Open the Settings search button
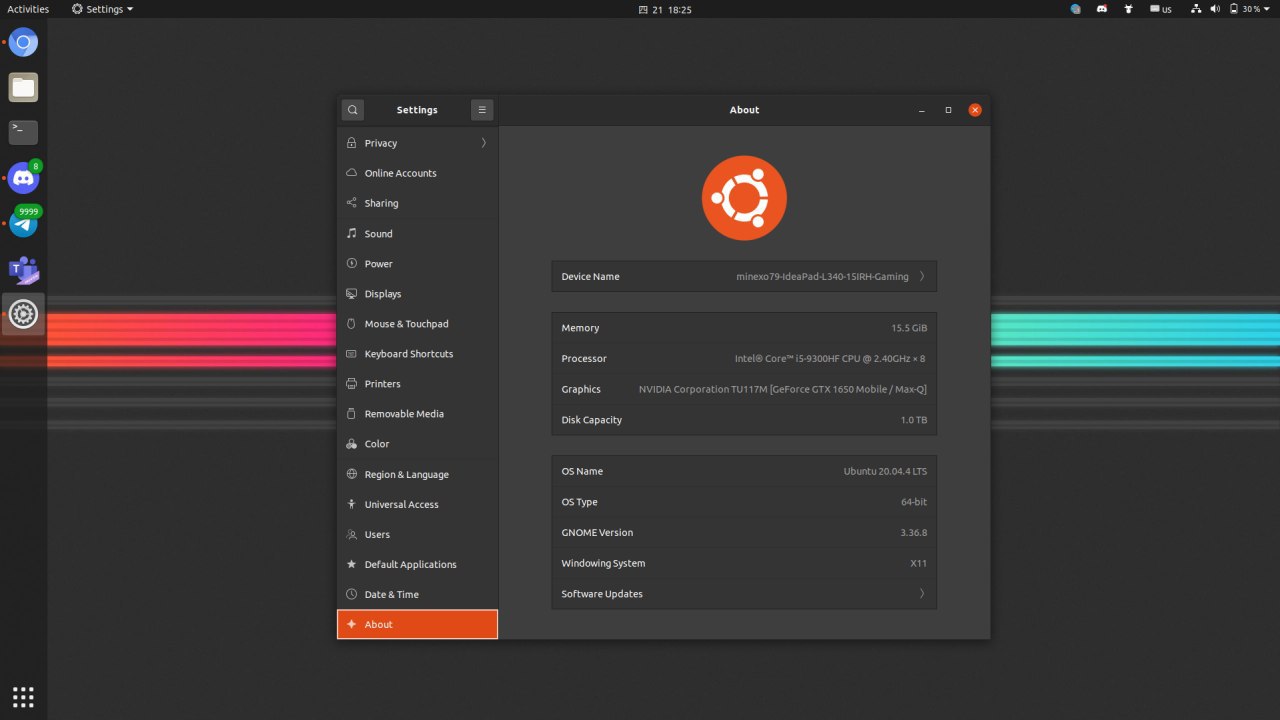Viewport: 1280px width, 720px height. [x=352, y=110]
